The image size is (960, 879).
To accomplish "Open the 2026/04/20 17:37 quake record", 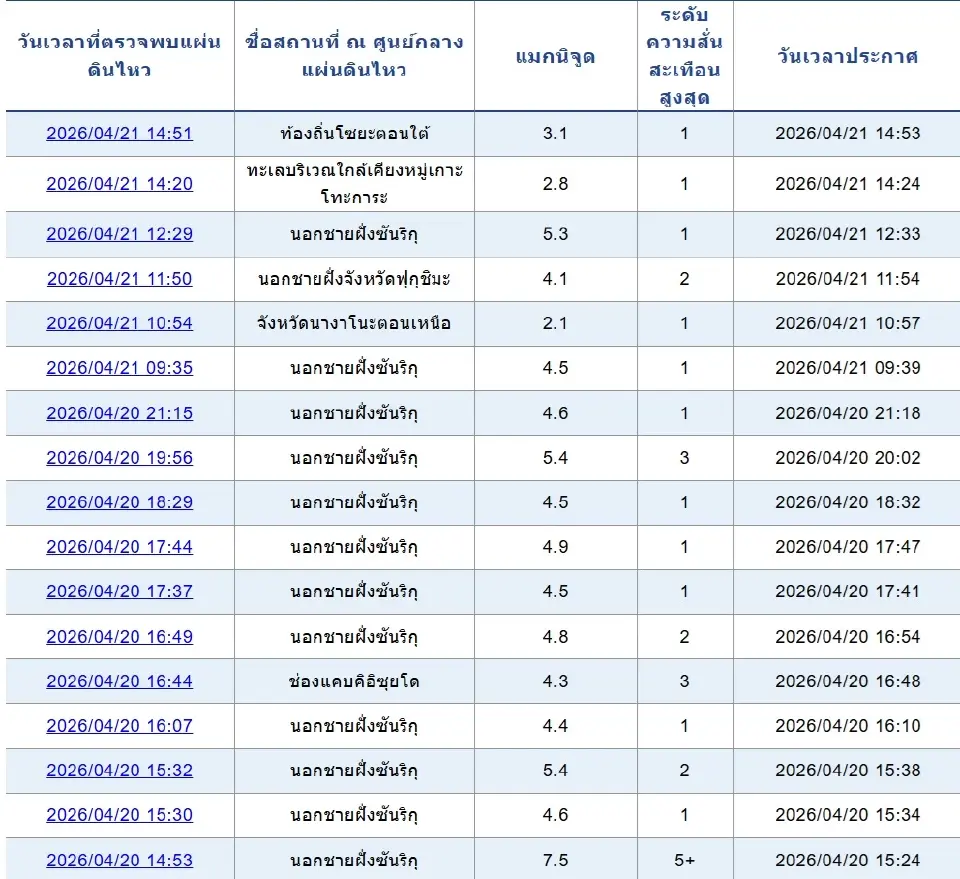I will [120, 592].
